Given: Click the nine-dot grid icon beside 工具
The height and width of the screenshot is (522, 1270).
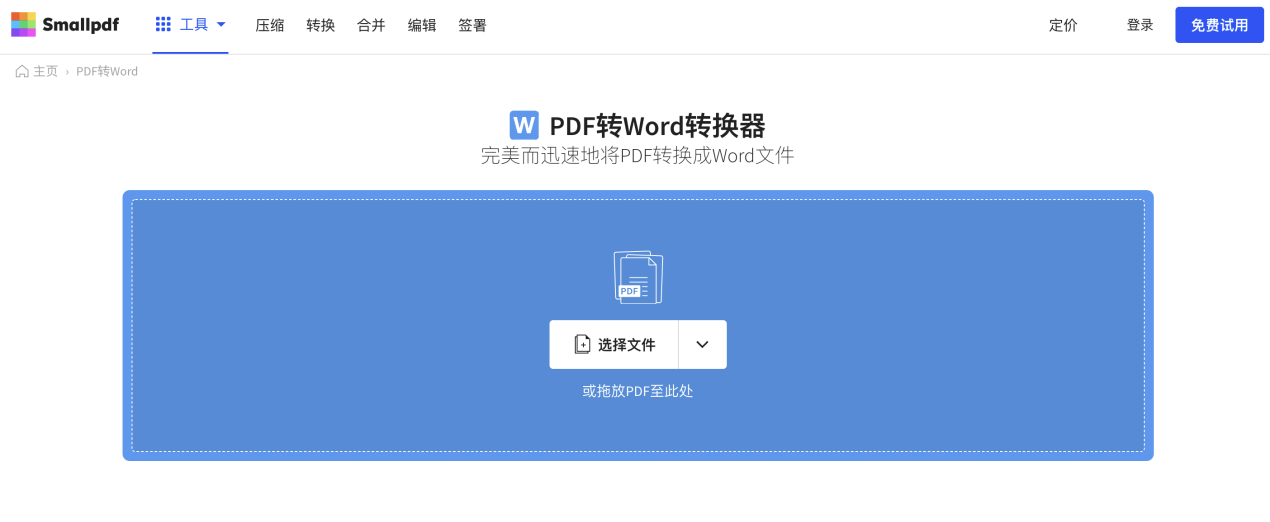Looking at the screenshot, I should coord(163,25).
